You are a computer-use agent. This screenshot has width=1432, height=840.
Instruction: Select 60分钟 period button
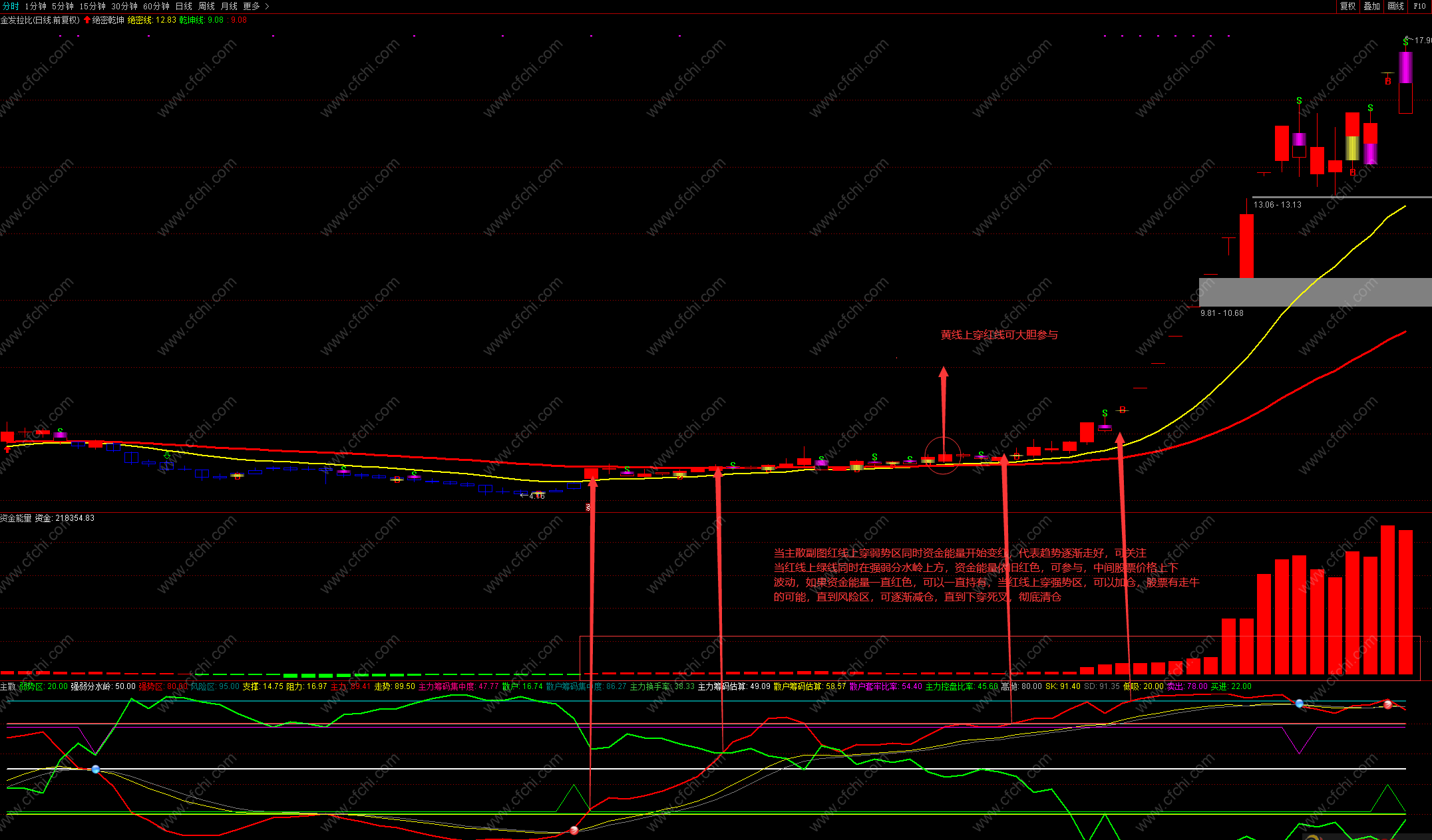[156, 6]
